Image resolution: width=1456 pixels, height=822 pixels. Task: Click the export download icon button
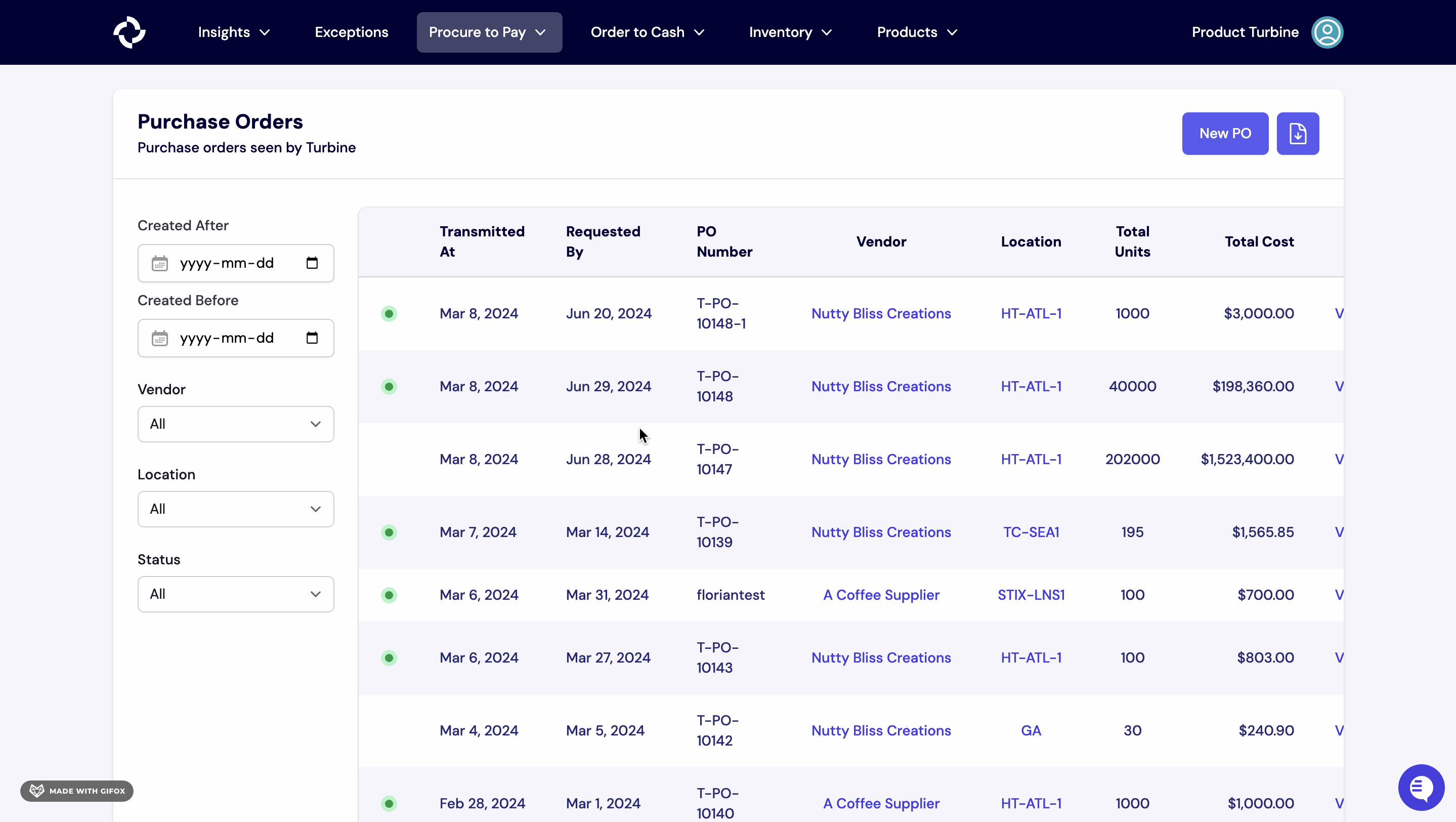[x=1297, y=134]
